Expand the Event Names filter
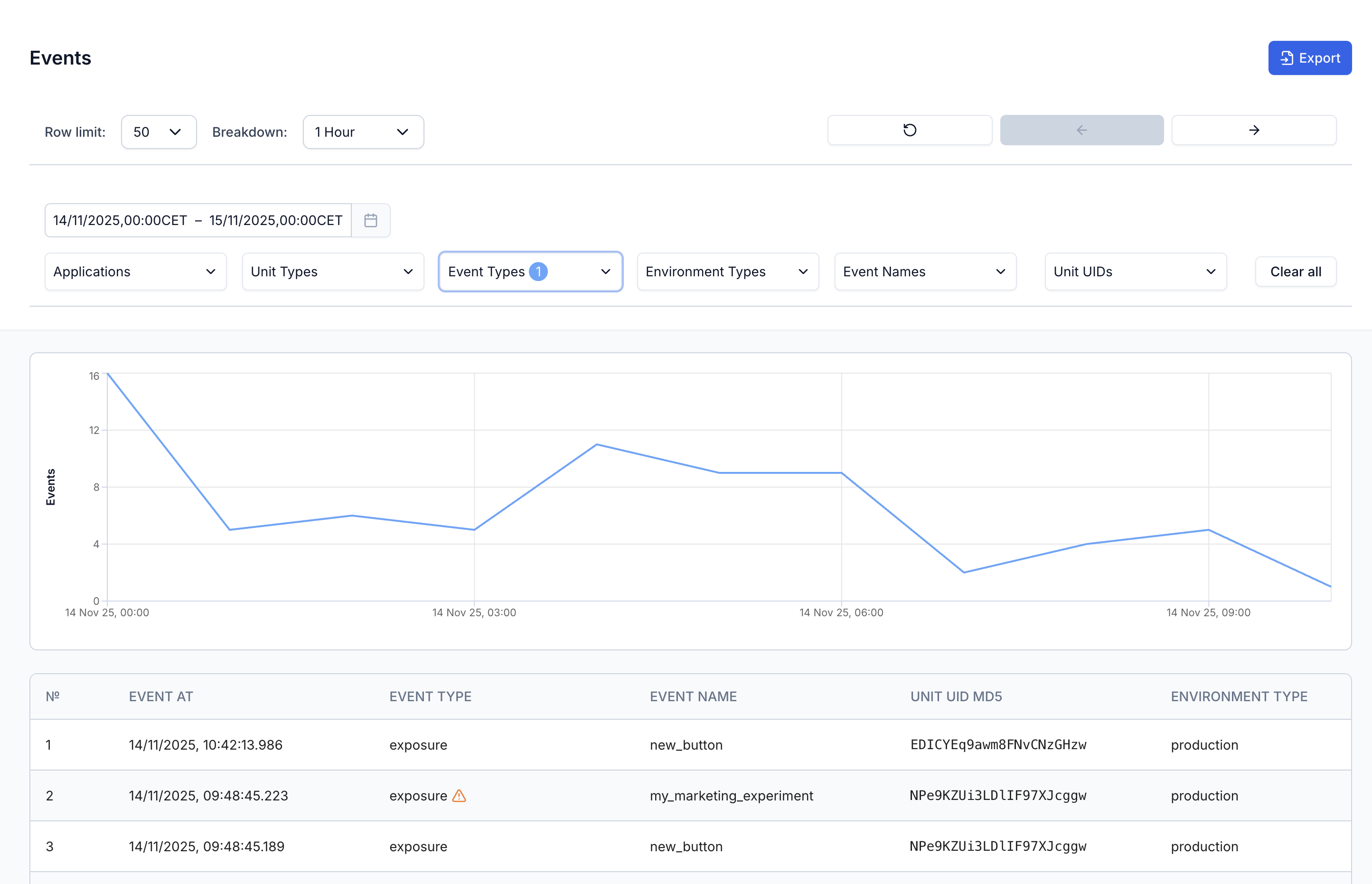 click(925, 272)
